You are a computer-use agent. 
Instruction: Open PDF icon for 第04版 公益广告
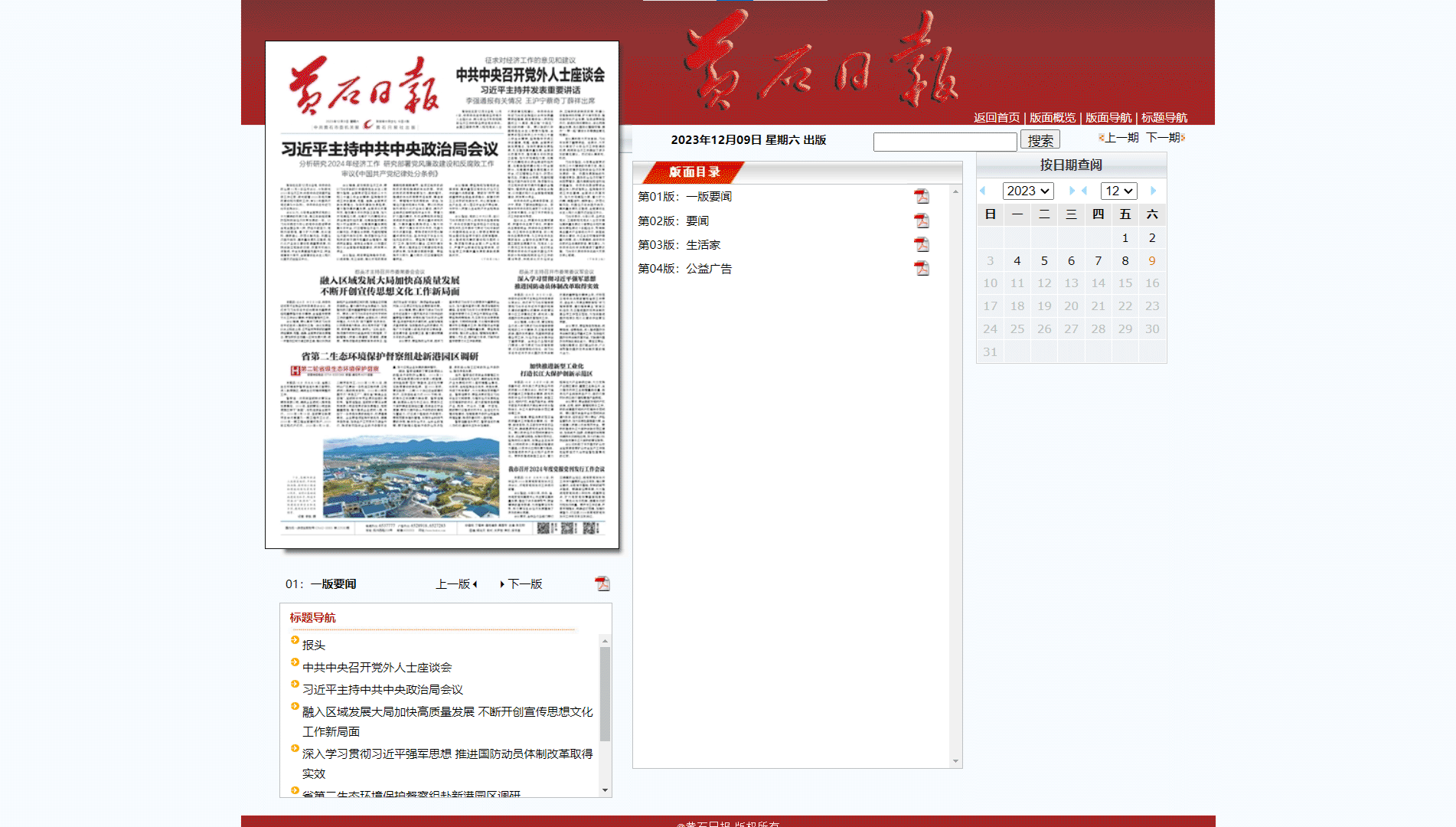coord(922,268)
